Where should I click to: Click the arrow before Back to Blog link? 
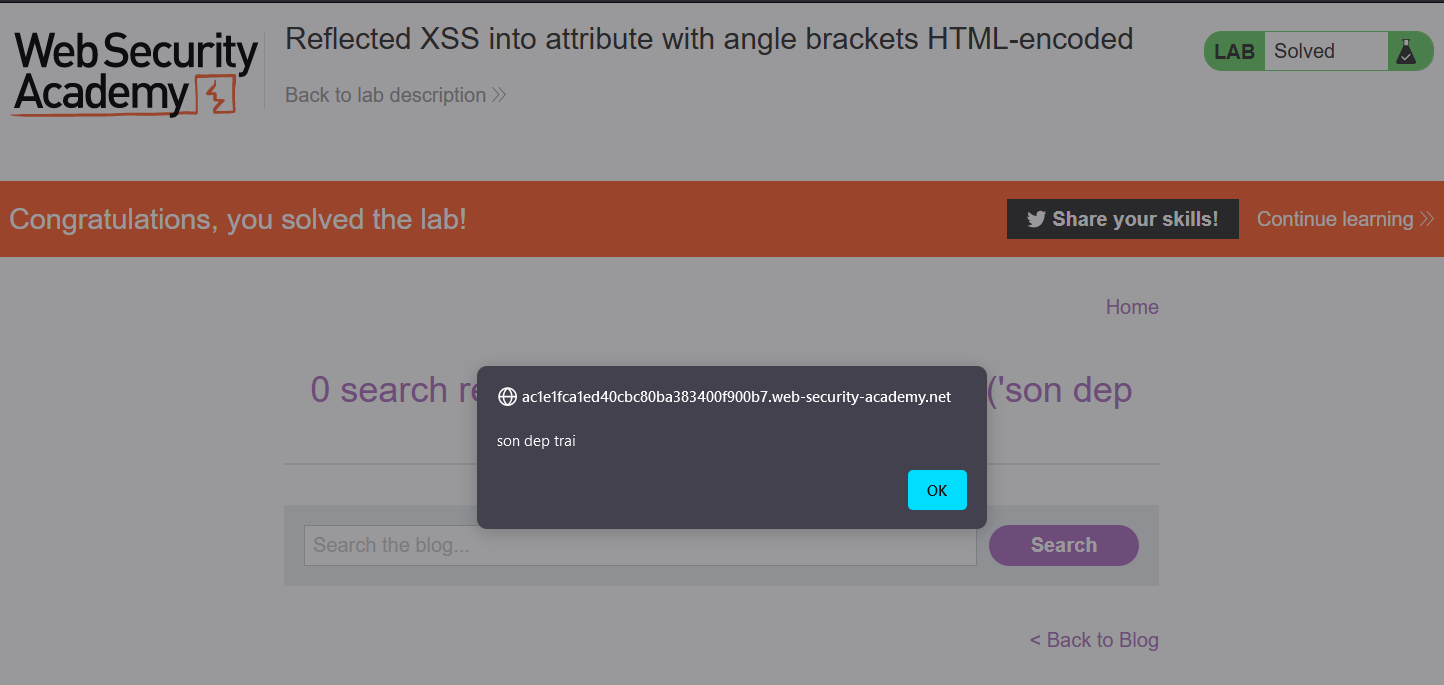pyautogui.click(x=1038, y=640)
